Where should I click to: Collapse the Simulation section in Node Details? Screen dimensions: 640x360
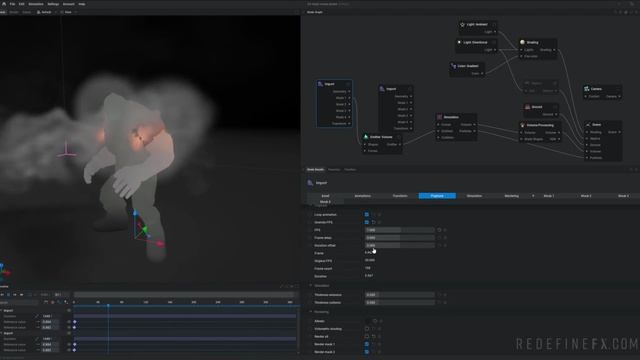[311, 286]
